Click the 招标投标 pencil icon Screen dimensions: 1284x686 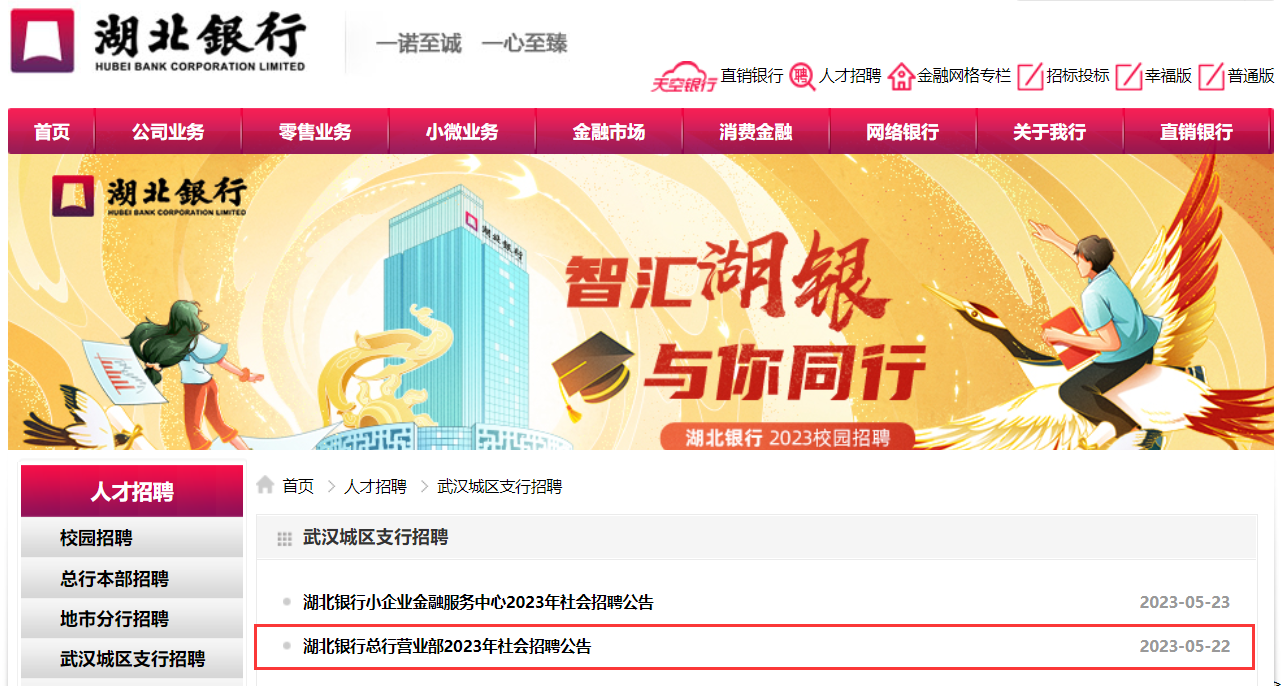coord(1030,76)
